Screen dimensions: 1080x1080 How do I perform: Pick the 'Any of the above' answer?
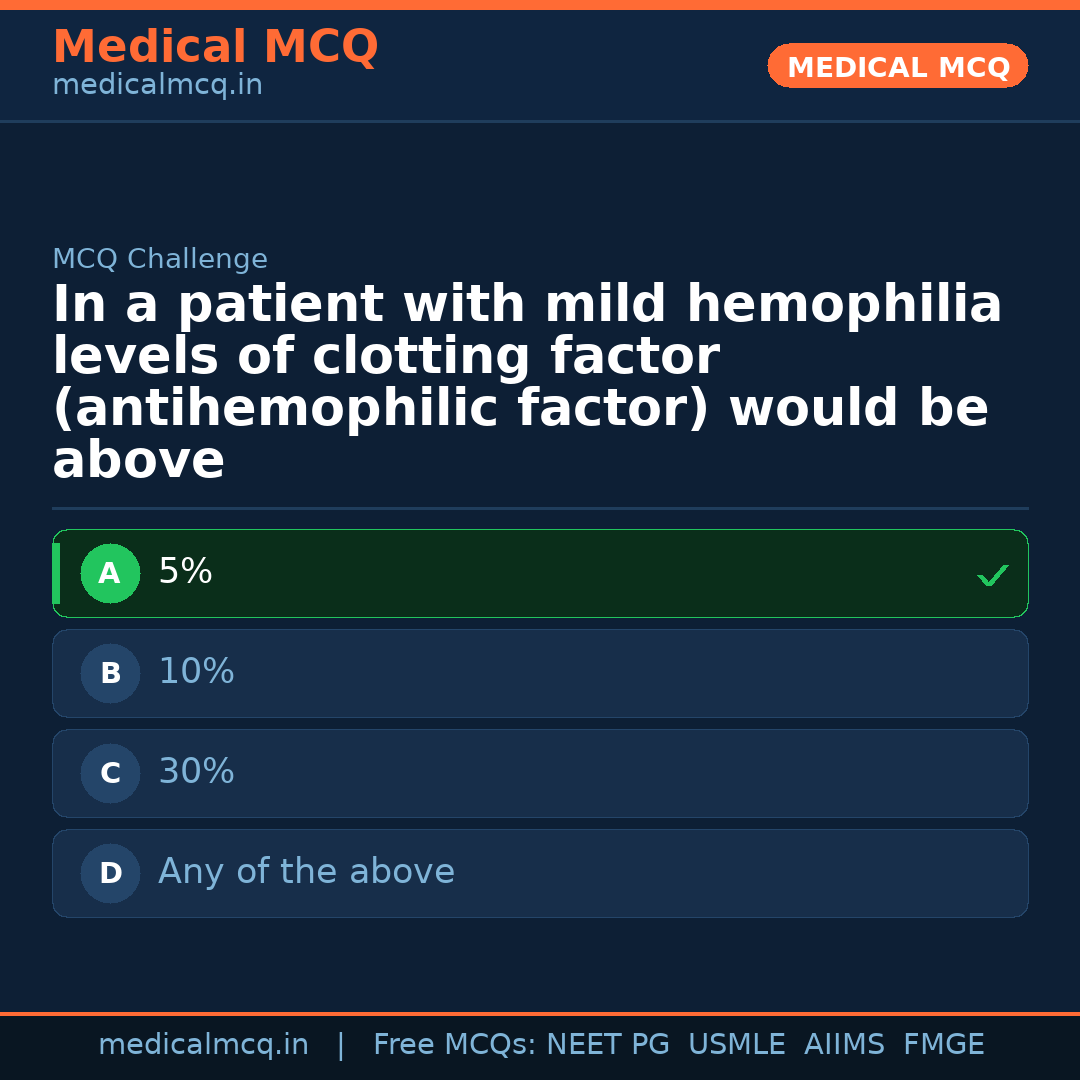coord(306,872)
